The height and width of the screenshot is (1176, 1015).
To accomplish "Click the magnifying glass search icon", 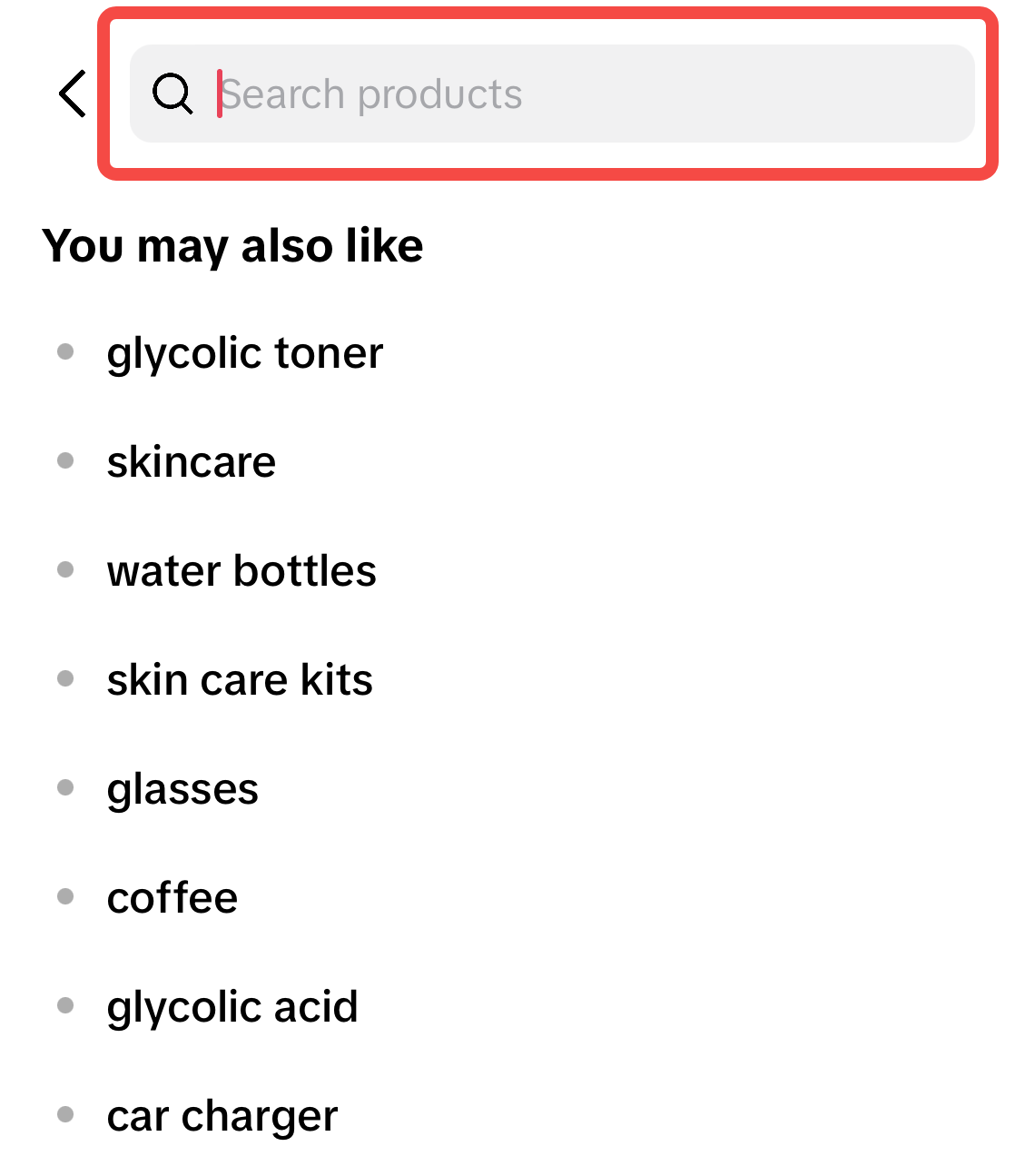I will pos(172,94).
